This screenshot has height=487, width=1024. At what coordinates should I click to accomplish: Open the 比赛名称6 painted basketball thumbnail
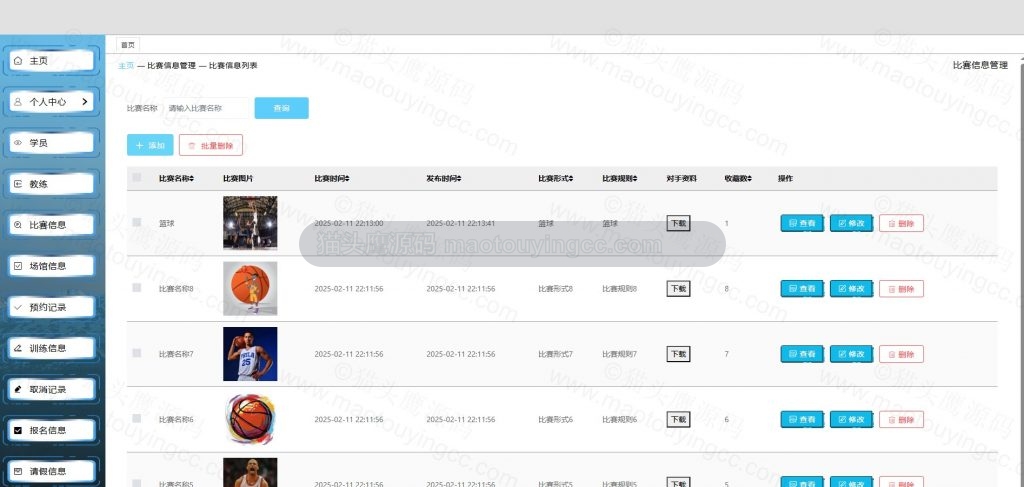(x=250, y=419)
